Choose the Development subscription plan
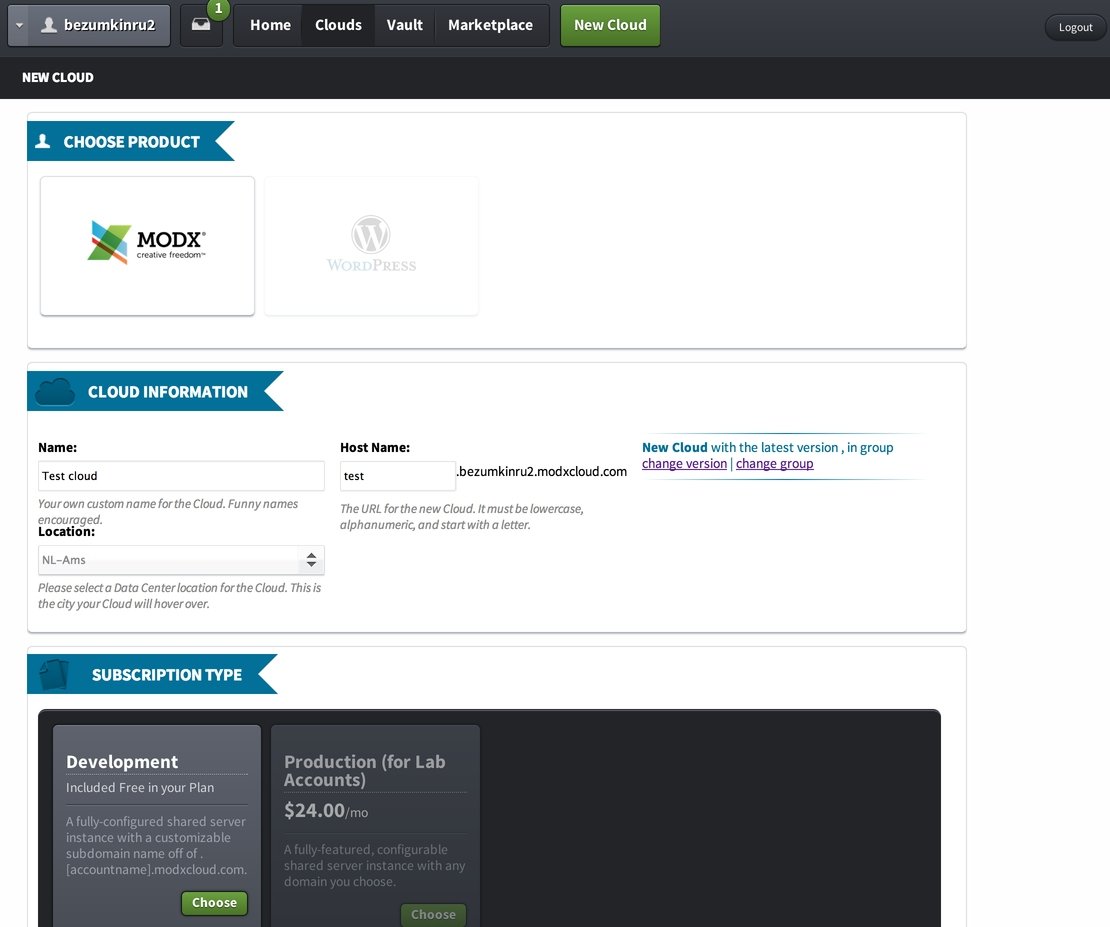The image size is (1110, 927). tap(214, 902)
